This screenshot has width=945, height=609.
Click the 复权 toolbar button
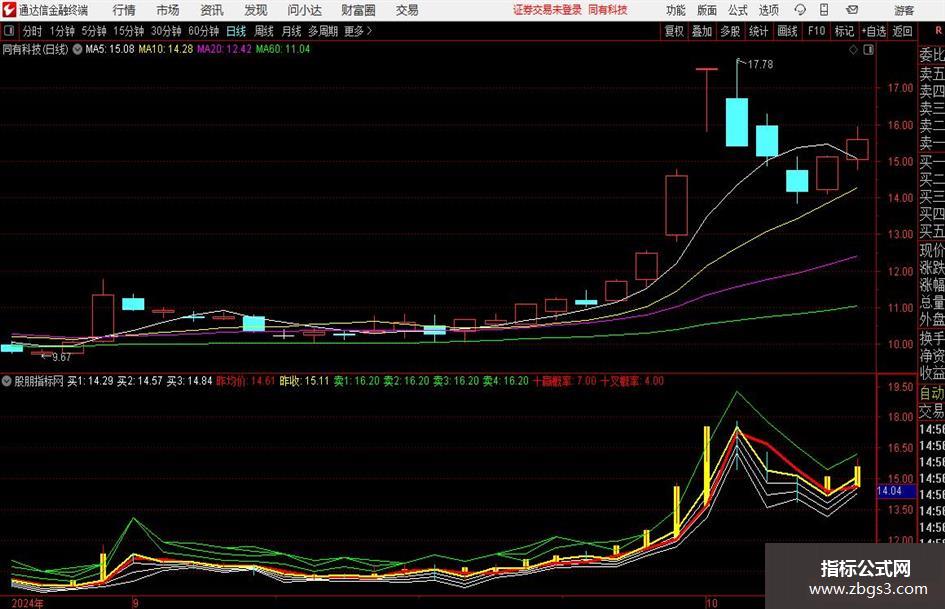click(x=674, y=31)
